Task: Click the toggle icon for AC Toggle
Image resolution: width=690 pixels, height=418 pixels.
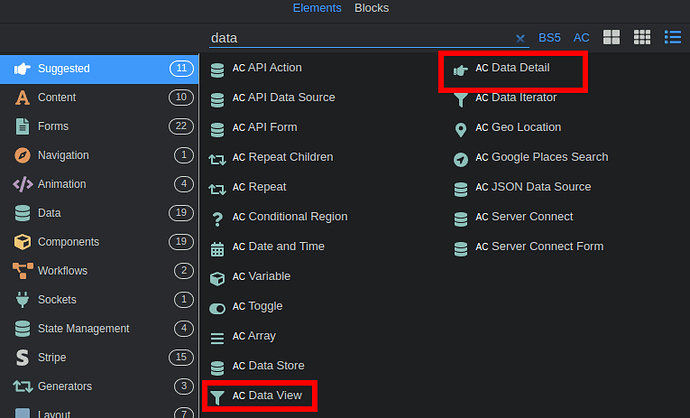Action: tap(217, 308)
